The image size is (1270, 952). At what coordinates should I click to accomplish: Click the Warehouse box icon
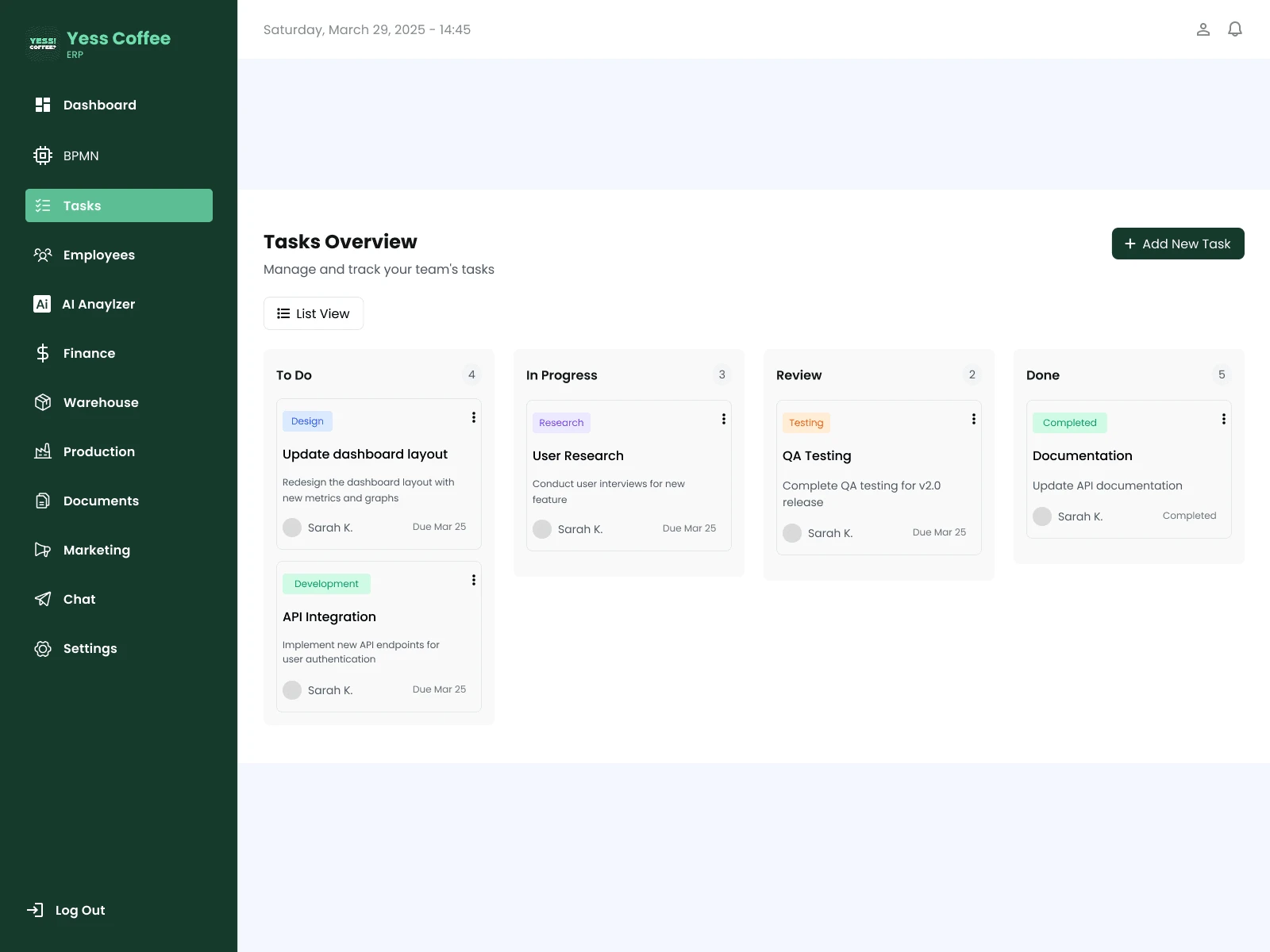tap(43, 402)
